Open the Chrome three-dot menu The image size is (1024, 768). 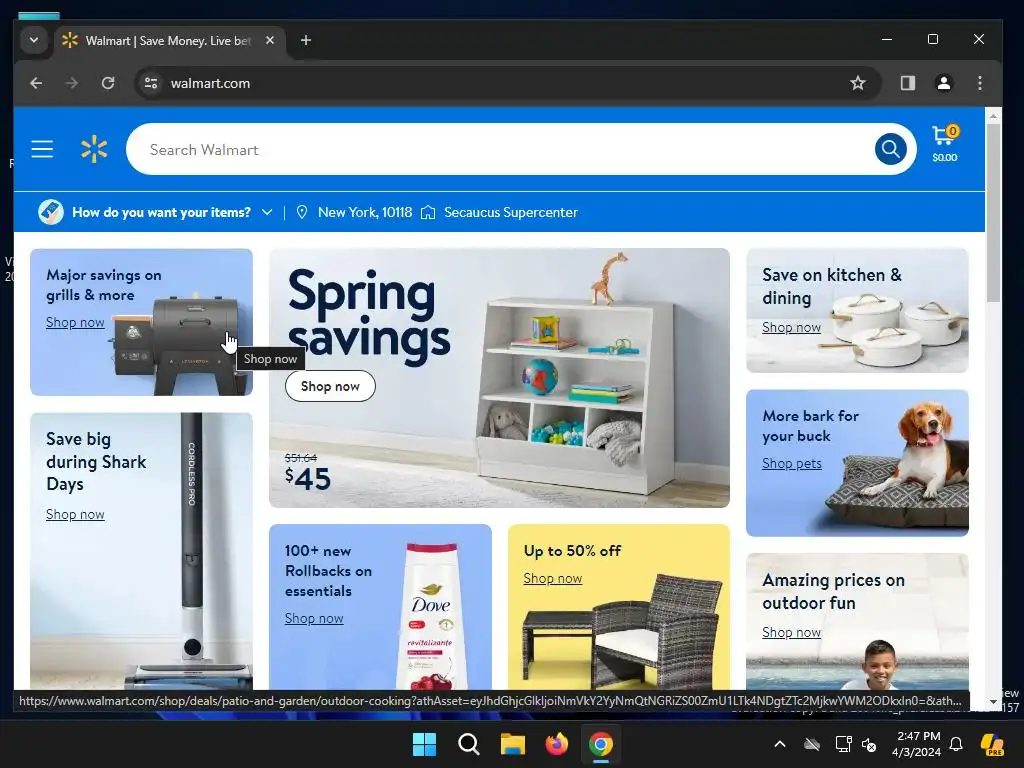coord(980,83)
